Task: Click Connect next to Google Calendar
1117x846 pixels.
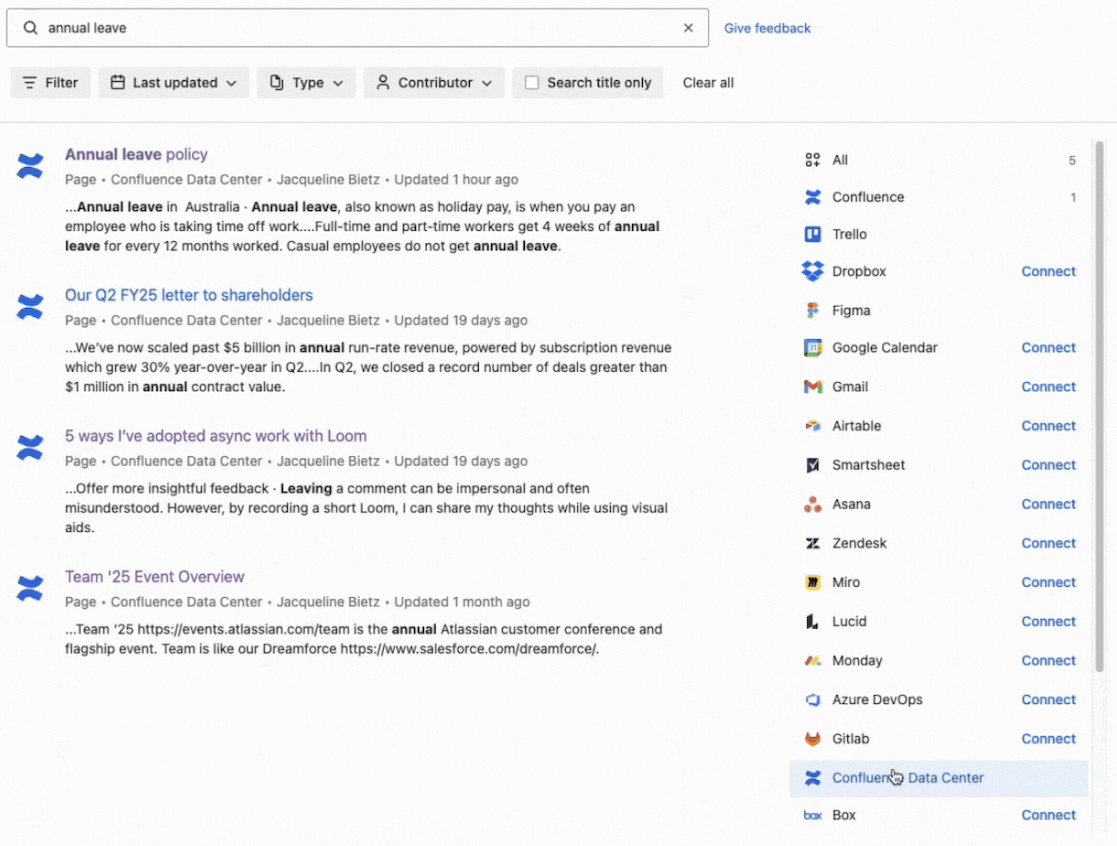Action: [x=1048, y=348]
